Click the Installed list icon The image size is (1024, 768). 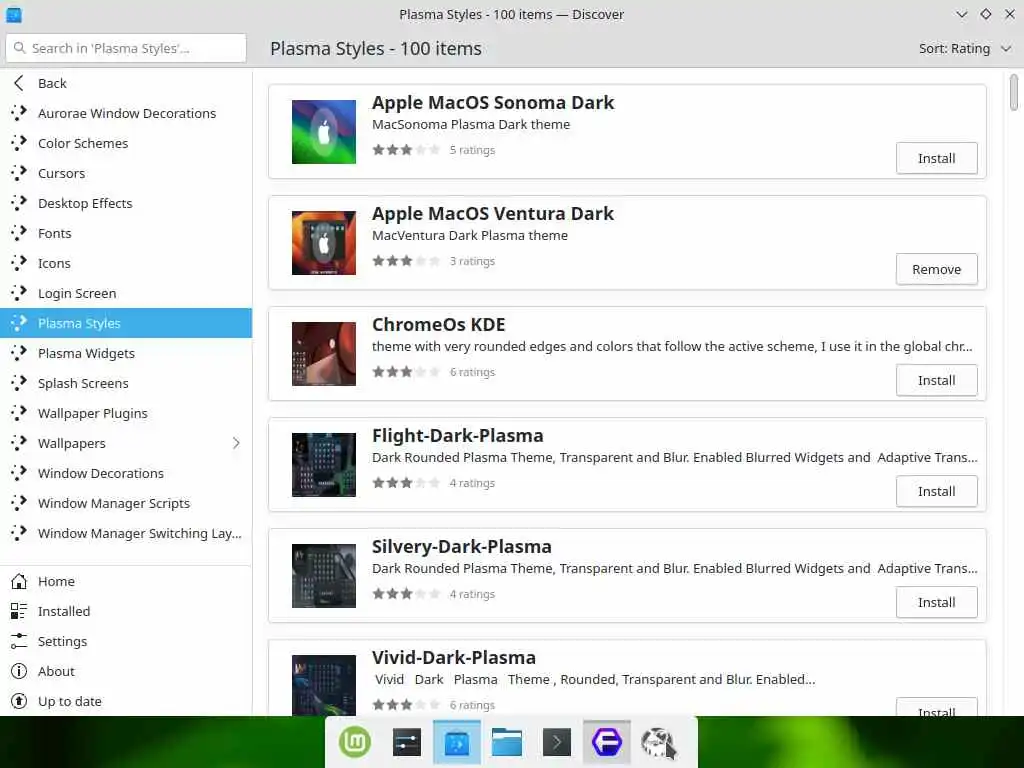coord(19,611)
